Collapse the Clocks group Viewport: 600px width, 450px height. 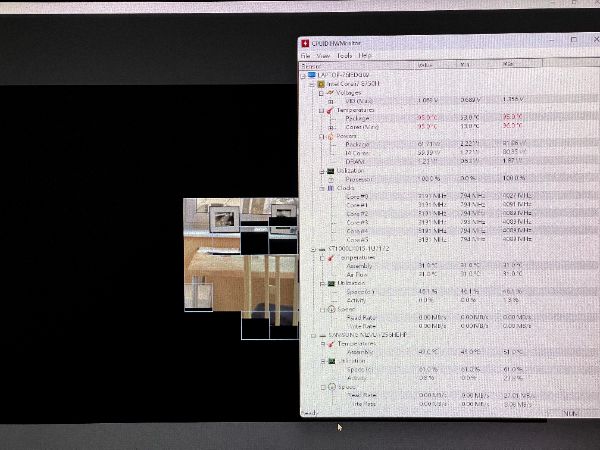tap(322, 188)
